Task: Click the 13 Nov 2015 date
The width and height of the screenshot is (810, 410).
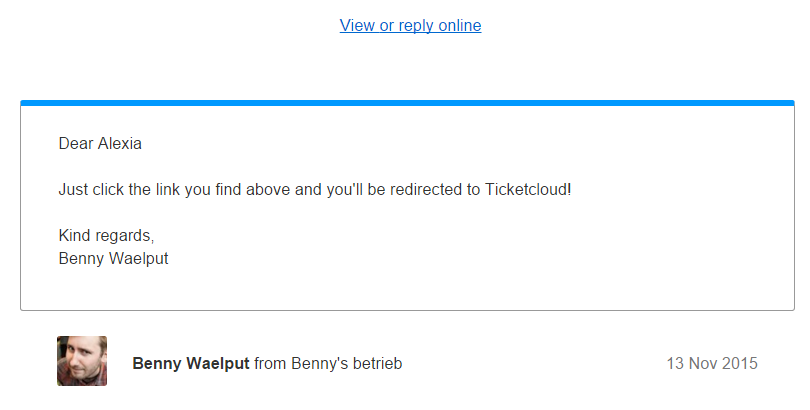Action: coord(712,364)
